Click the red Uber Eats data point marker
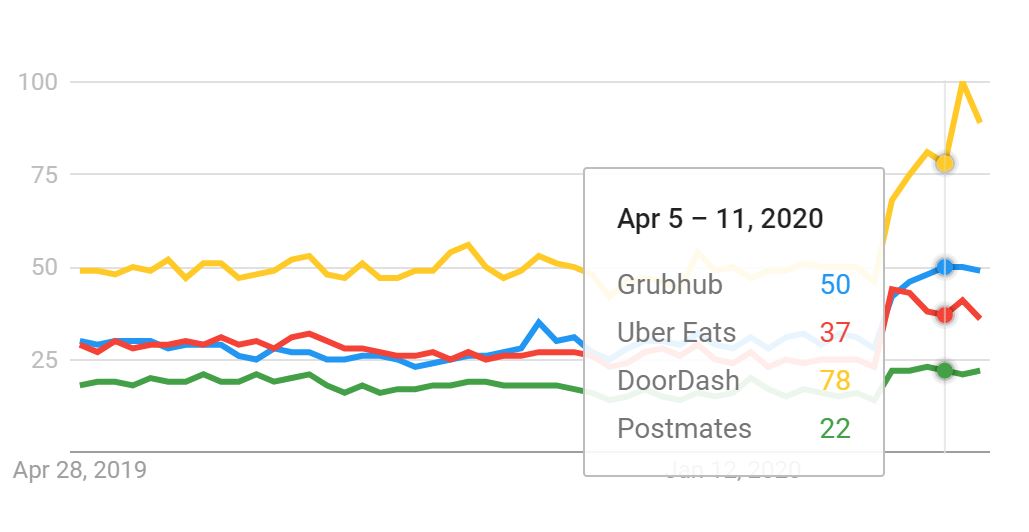This screenshot has height=532, width=1029. point(944,314)
